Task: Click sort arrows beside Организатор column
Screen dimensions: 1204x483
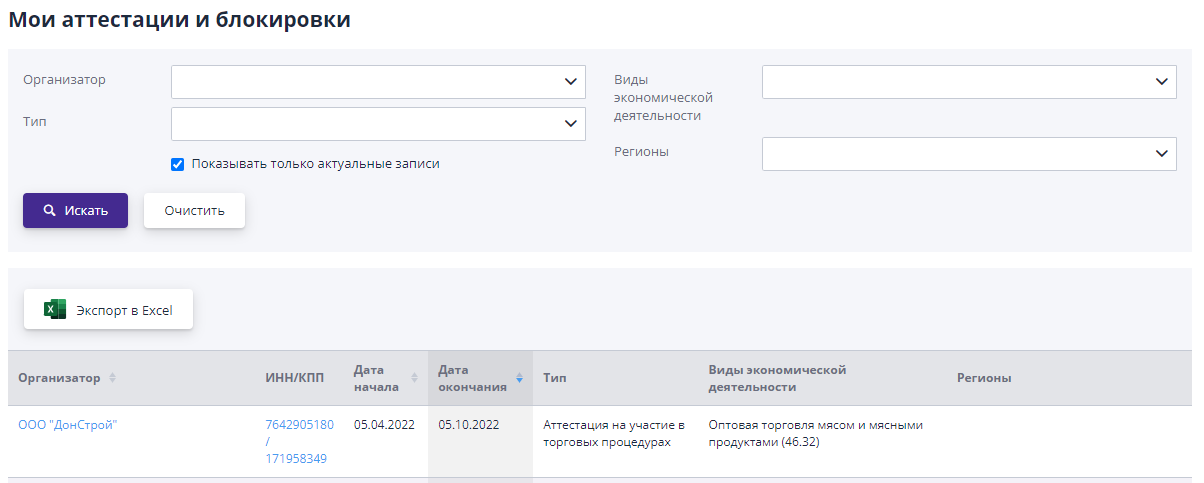Action: tap(112, 378)
